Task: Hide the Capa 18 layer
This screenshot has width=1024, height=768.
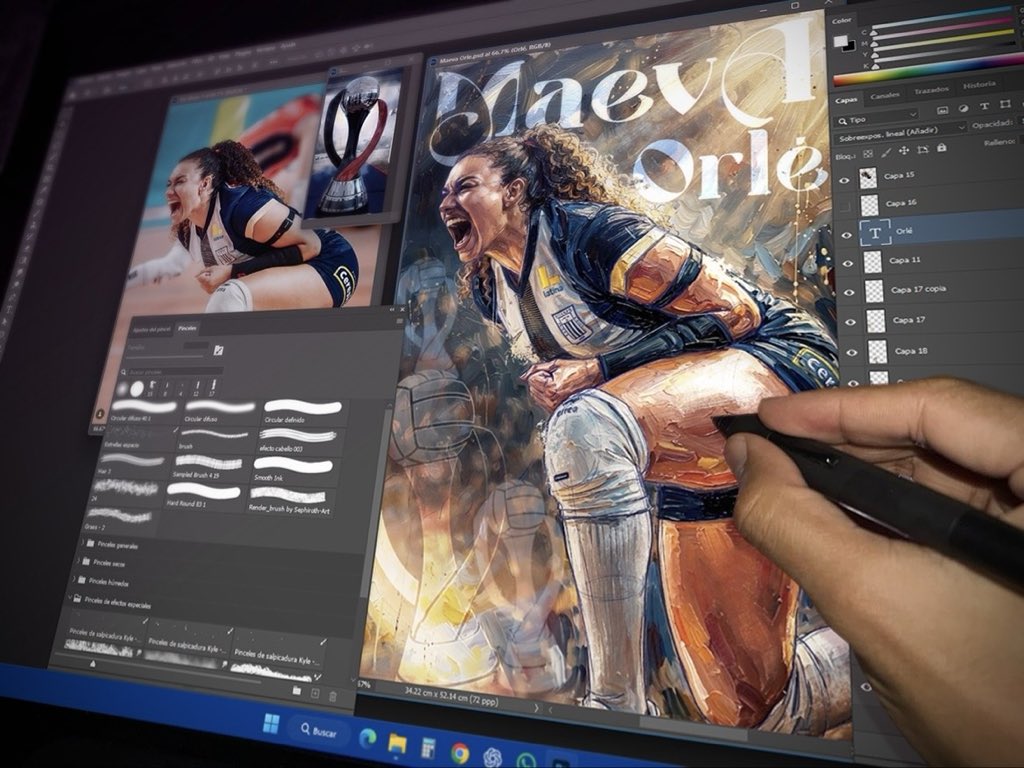Action: tap(852, 353)
